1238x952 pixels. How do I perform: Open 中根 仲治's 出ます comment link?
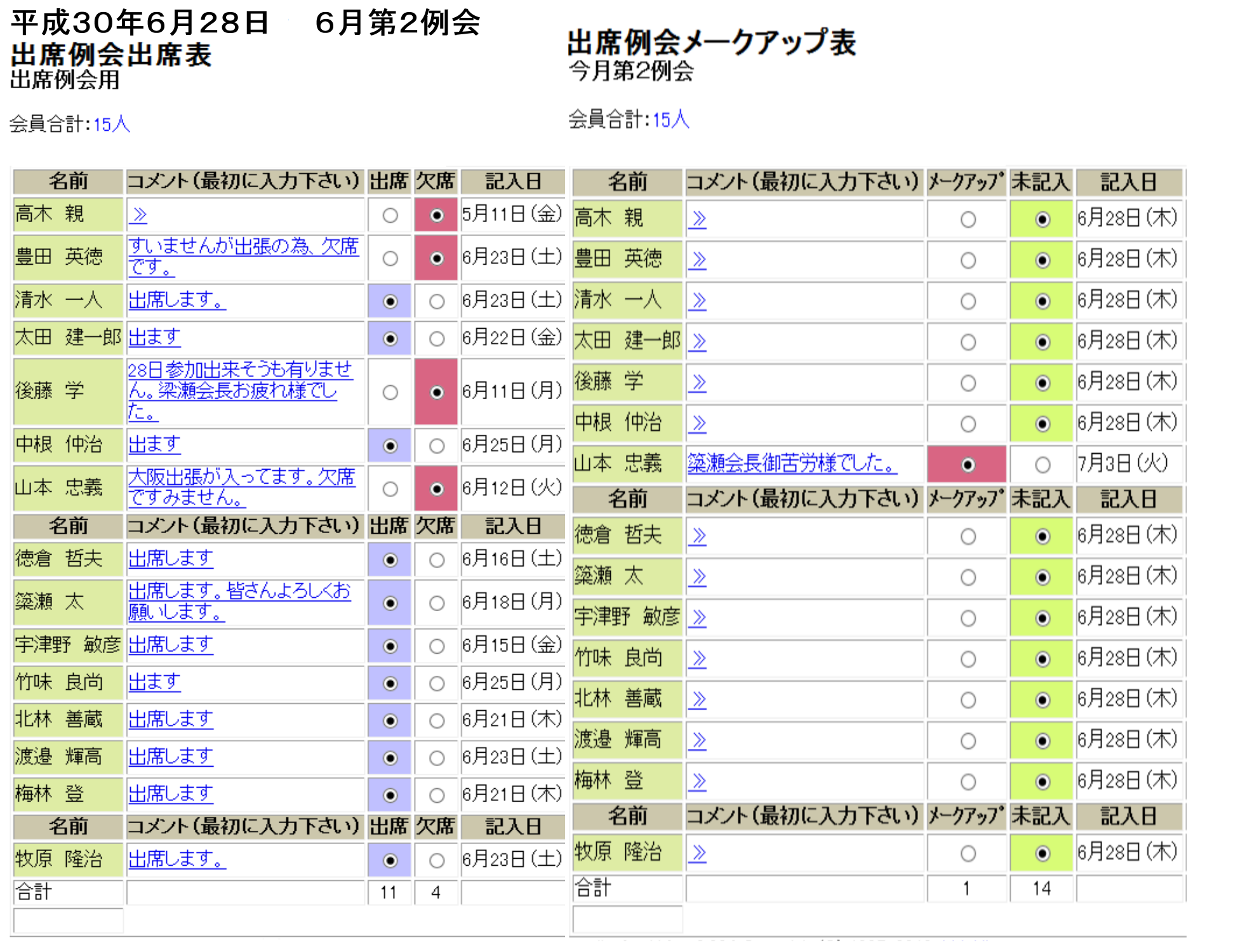(154, 444)
